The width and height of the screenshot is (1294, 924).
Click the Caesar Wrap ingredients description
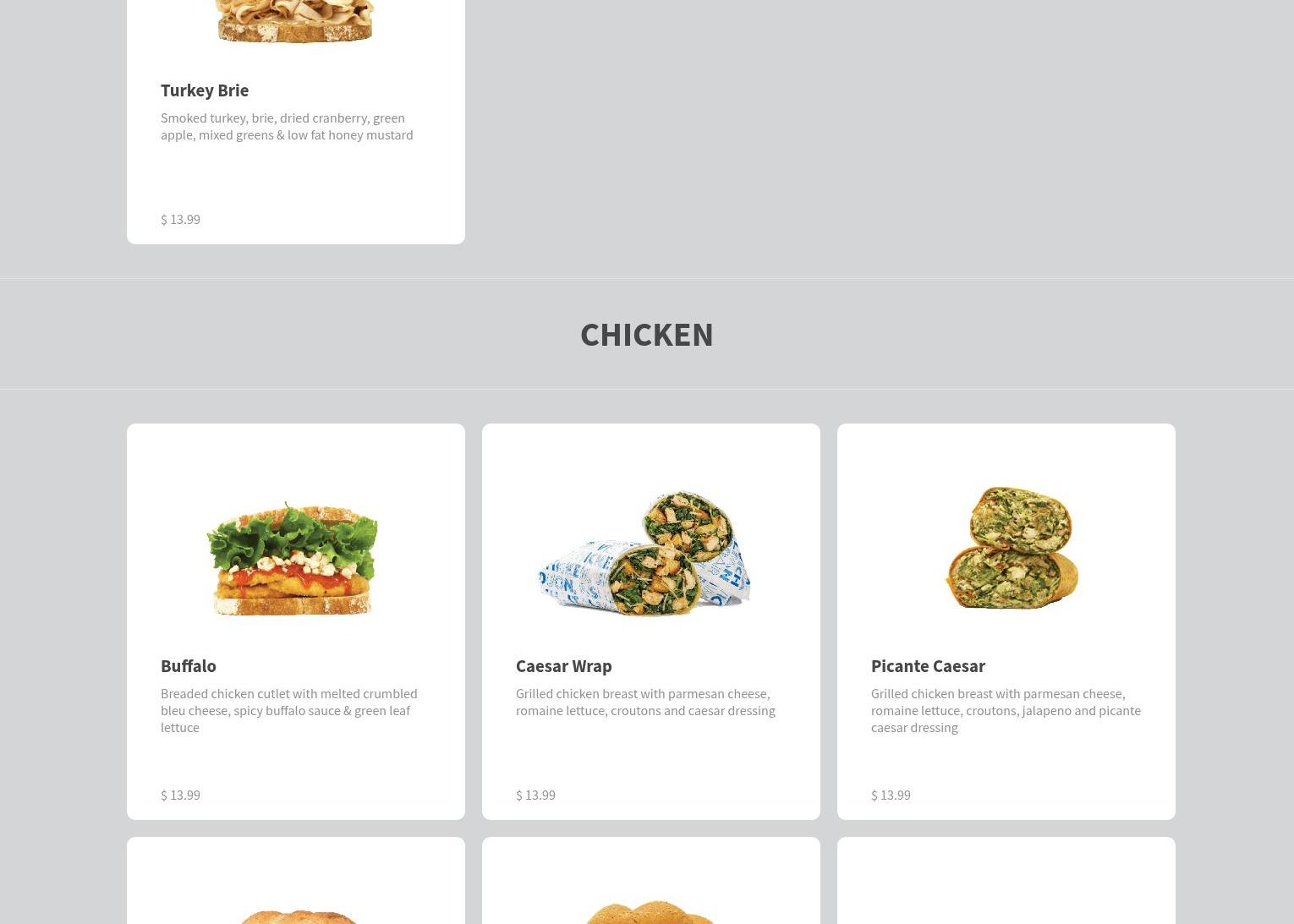tap(645, 702)
